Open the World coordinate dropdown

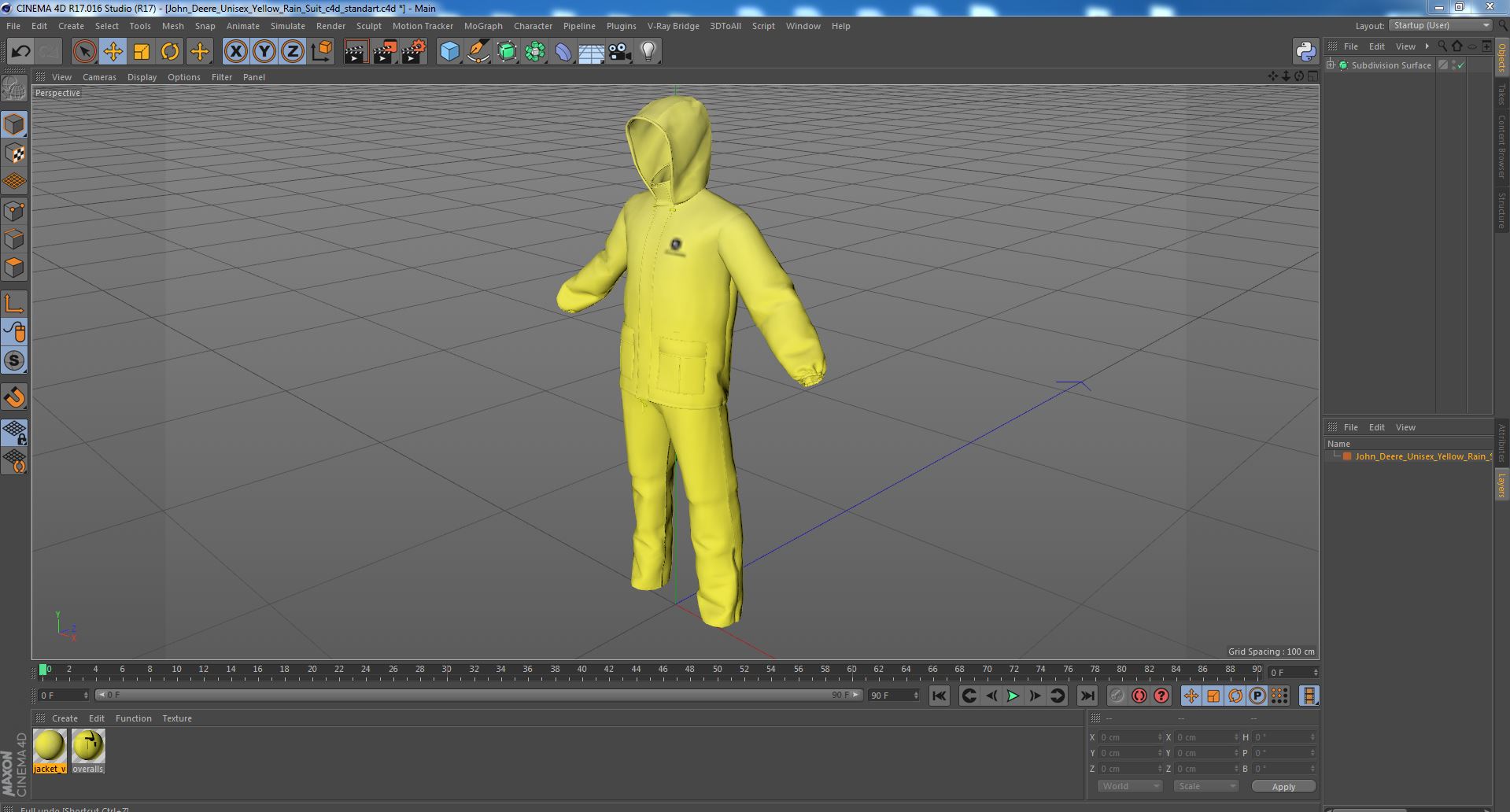[x=1130, y=786]
